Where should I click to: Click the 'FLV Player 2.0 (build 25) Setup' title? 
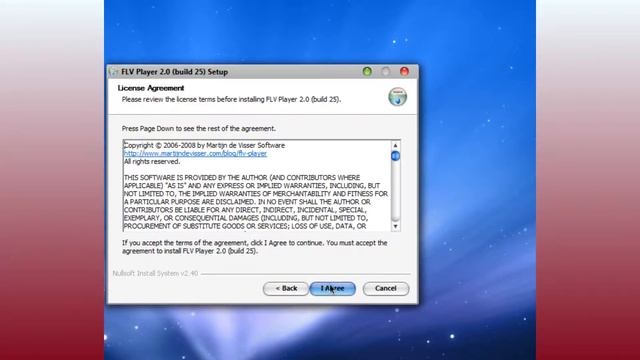pos(175,72)
